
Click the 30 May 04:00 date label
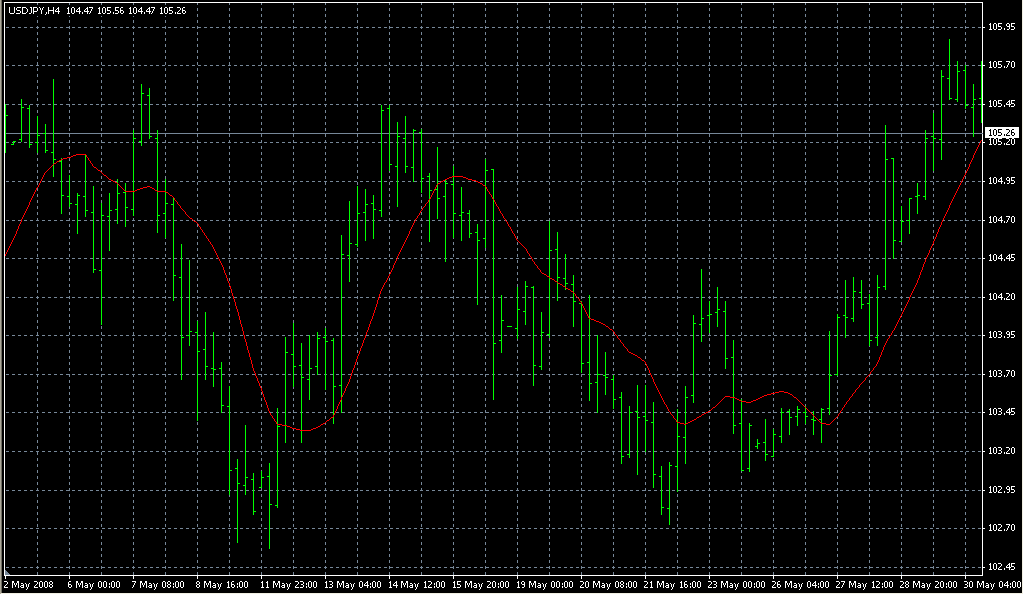point(991,585)
